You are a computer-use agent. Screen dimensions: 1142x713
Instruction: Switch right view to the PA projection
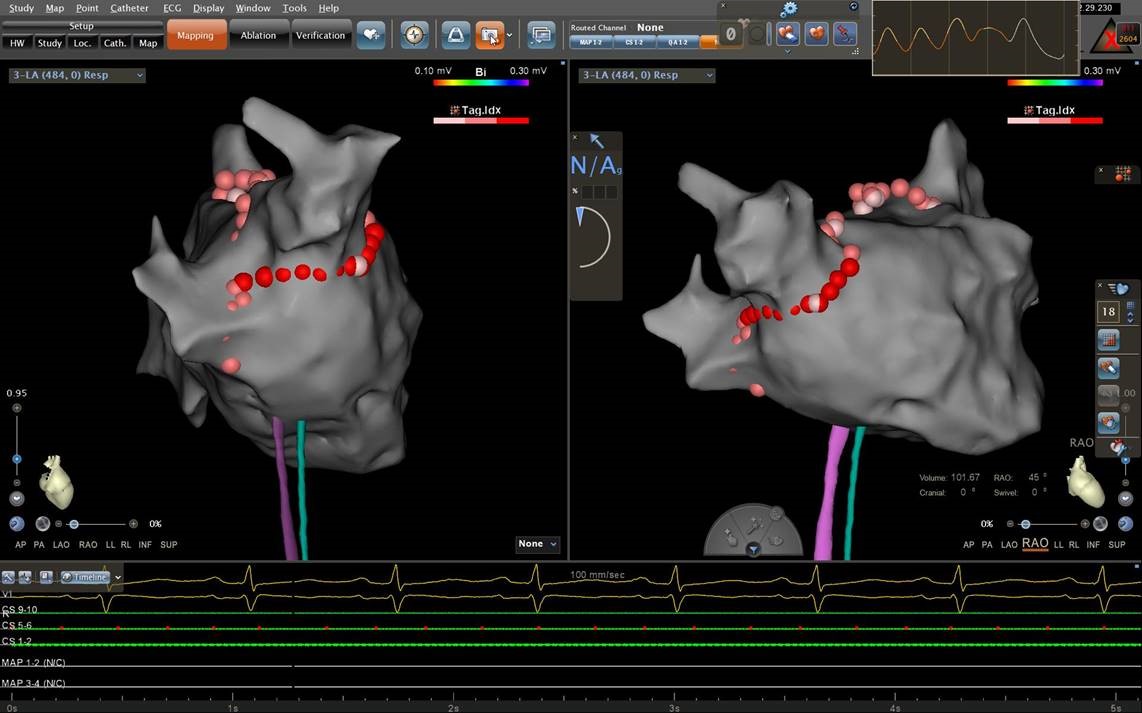pos(987,545)
